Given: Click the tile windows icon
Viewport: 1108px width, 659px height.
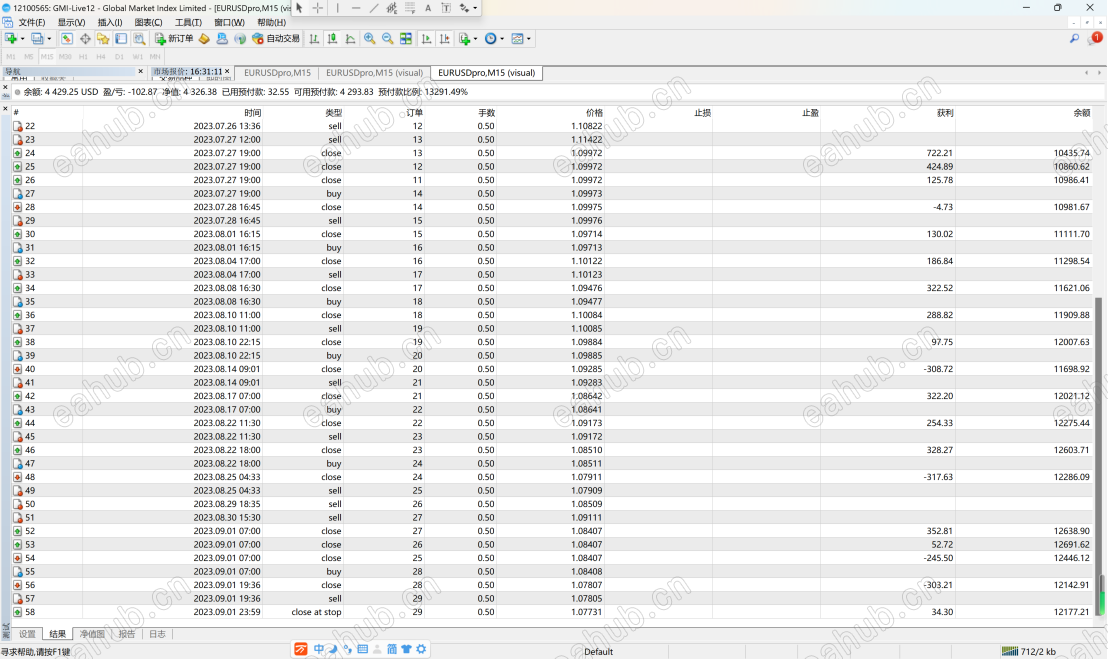Looking at the screenshot, I should pyautogui.click(x=406, y=39).
